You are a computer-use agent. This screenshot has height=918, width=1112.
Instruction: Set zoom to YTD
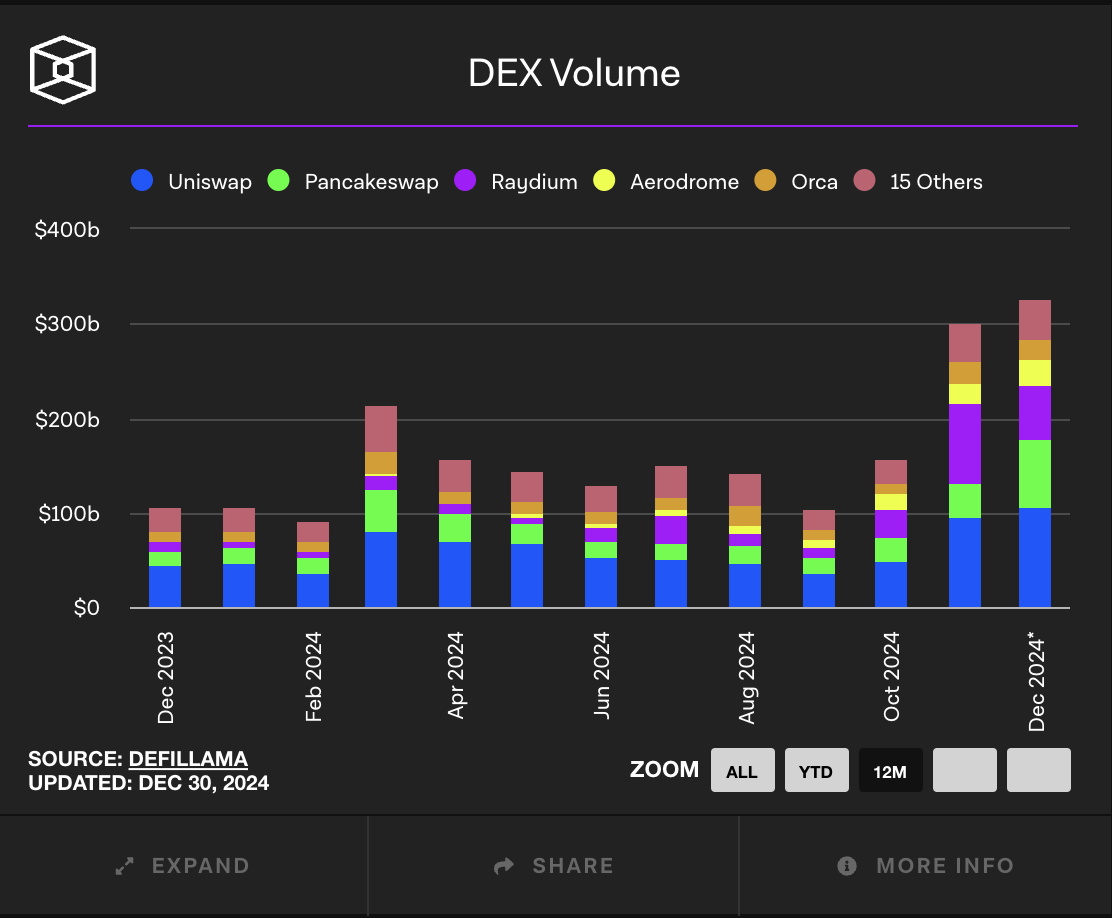[x=816, y=770]
